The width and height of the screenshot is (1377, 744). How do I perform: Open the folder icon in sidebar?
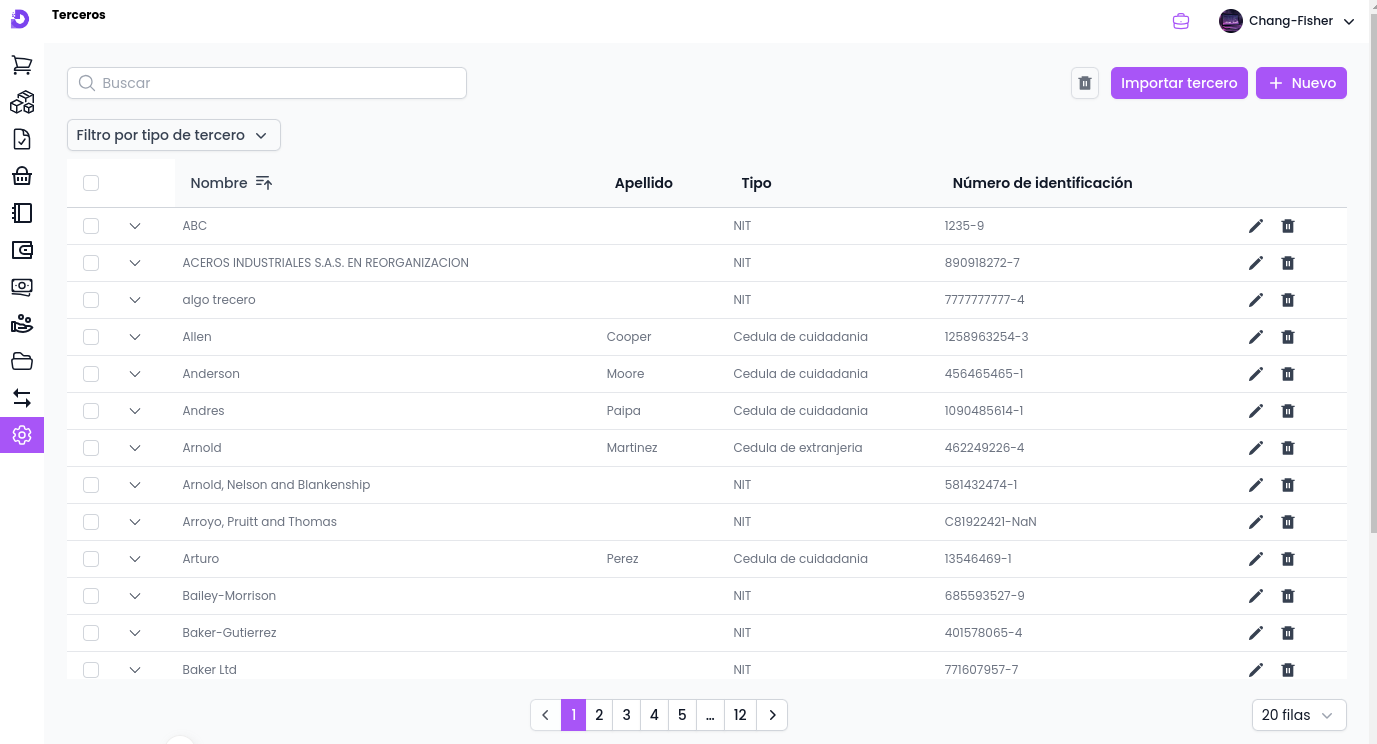(22, 361)
